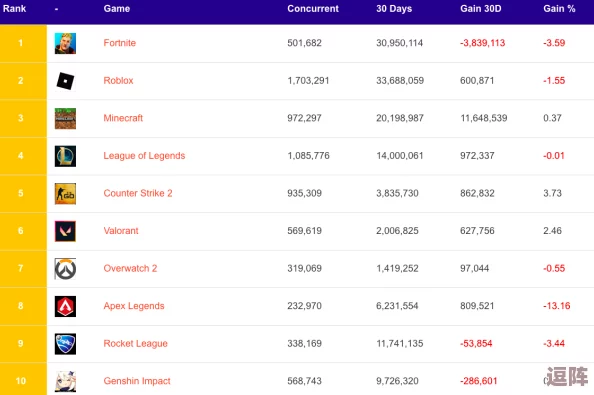Open the League of Legends icon
The image size is (594, 395).
(x=65, y=156)
